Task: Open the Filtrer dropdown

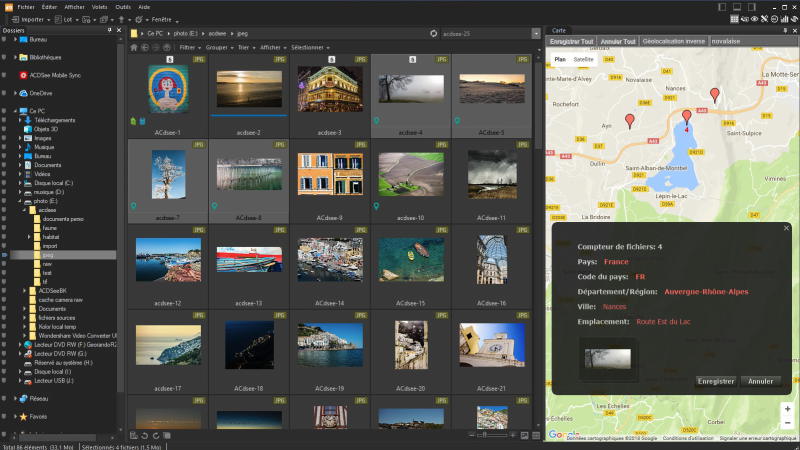Action: coord(189,47)
